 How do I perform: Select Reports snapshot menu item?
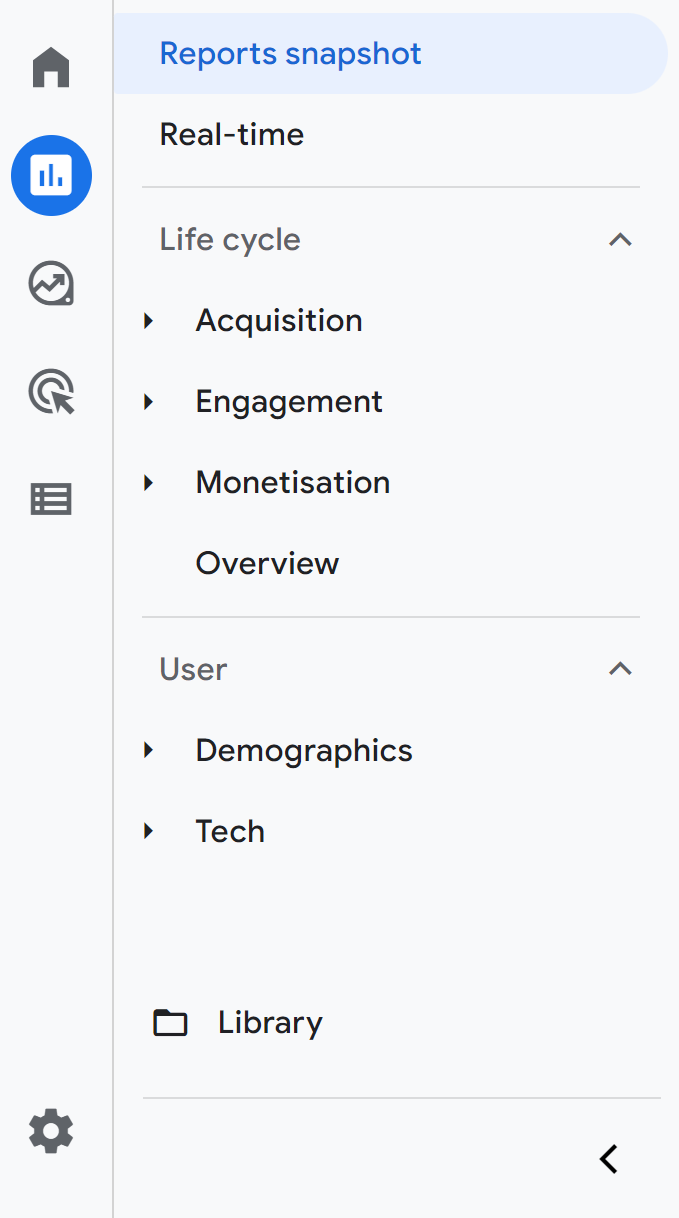pos(291,54)
